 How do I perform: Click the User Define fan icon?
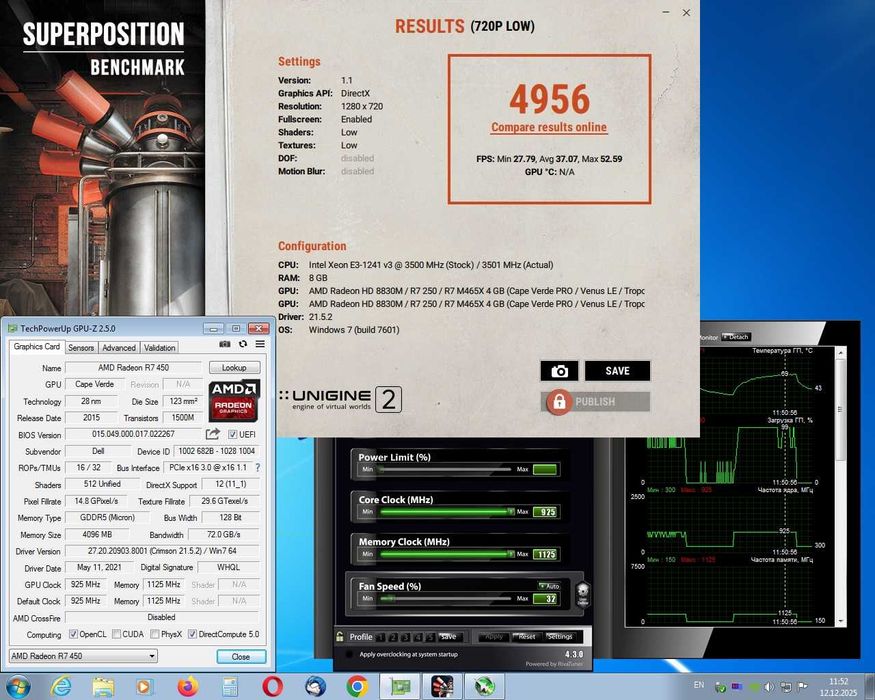click(x=583, y=595)
